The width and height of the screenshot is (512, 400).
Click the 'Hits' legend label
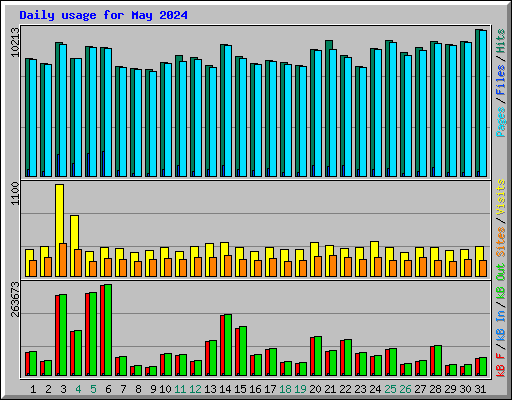coord(500,41)
